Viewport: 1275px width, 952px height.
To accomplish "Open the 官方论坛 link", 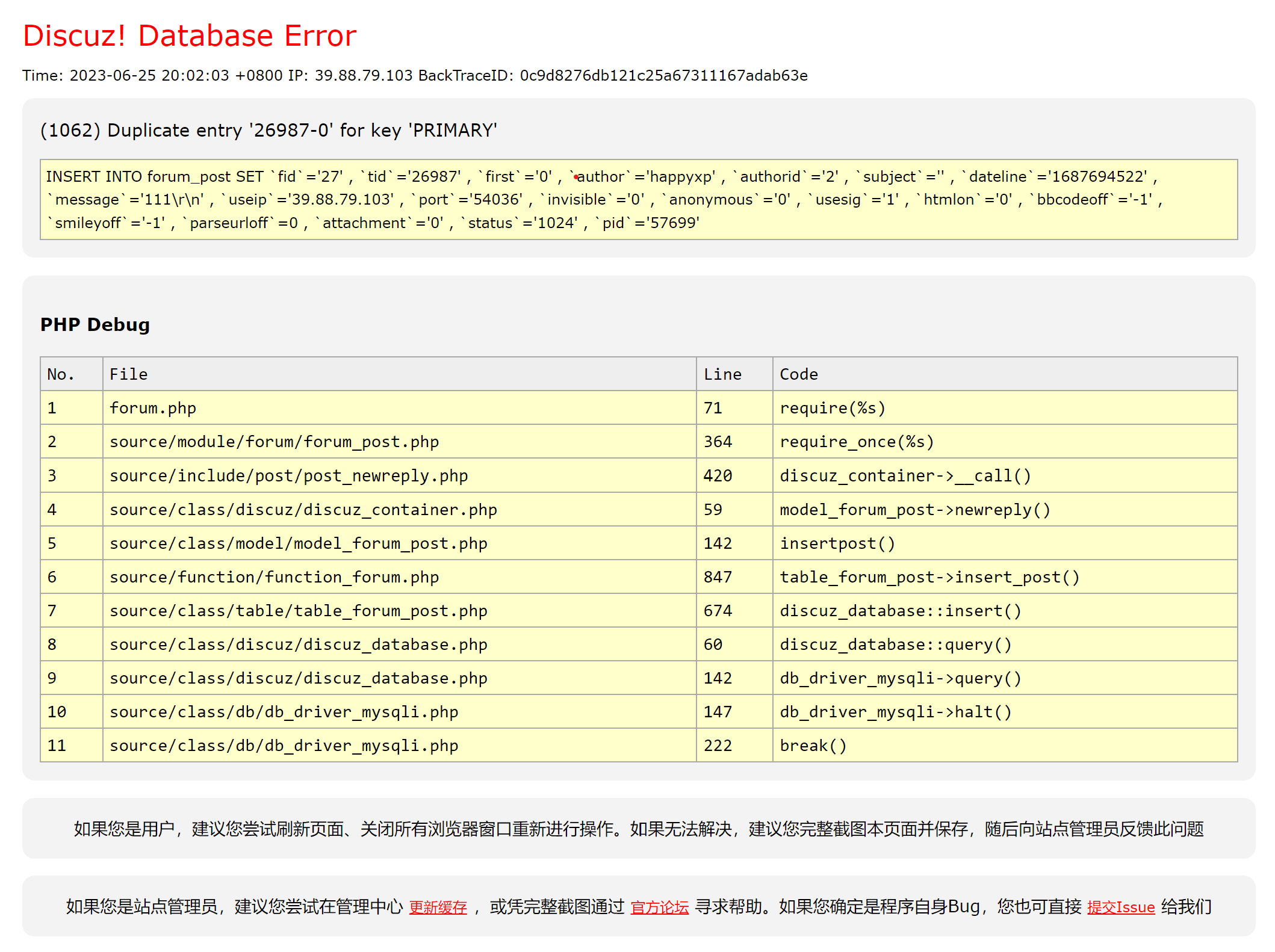I will click(659, 907).
